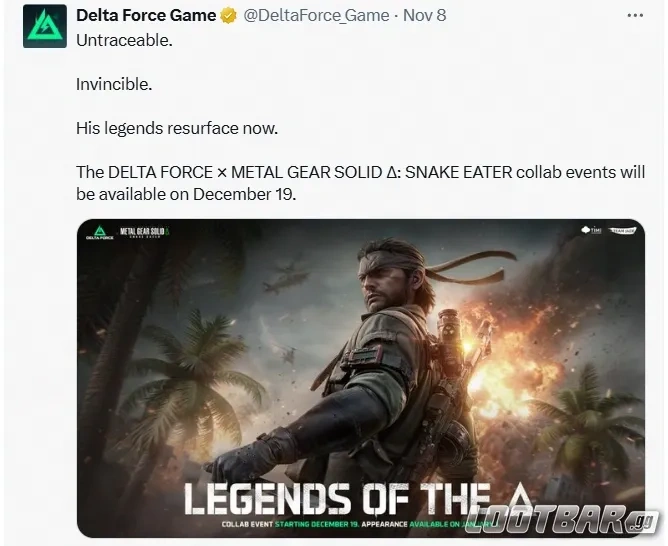668x546 pixels.
Task: Click the Team Jade logo in the banner
Action: tap(622, 230)
